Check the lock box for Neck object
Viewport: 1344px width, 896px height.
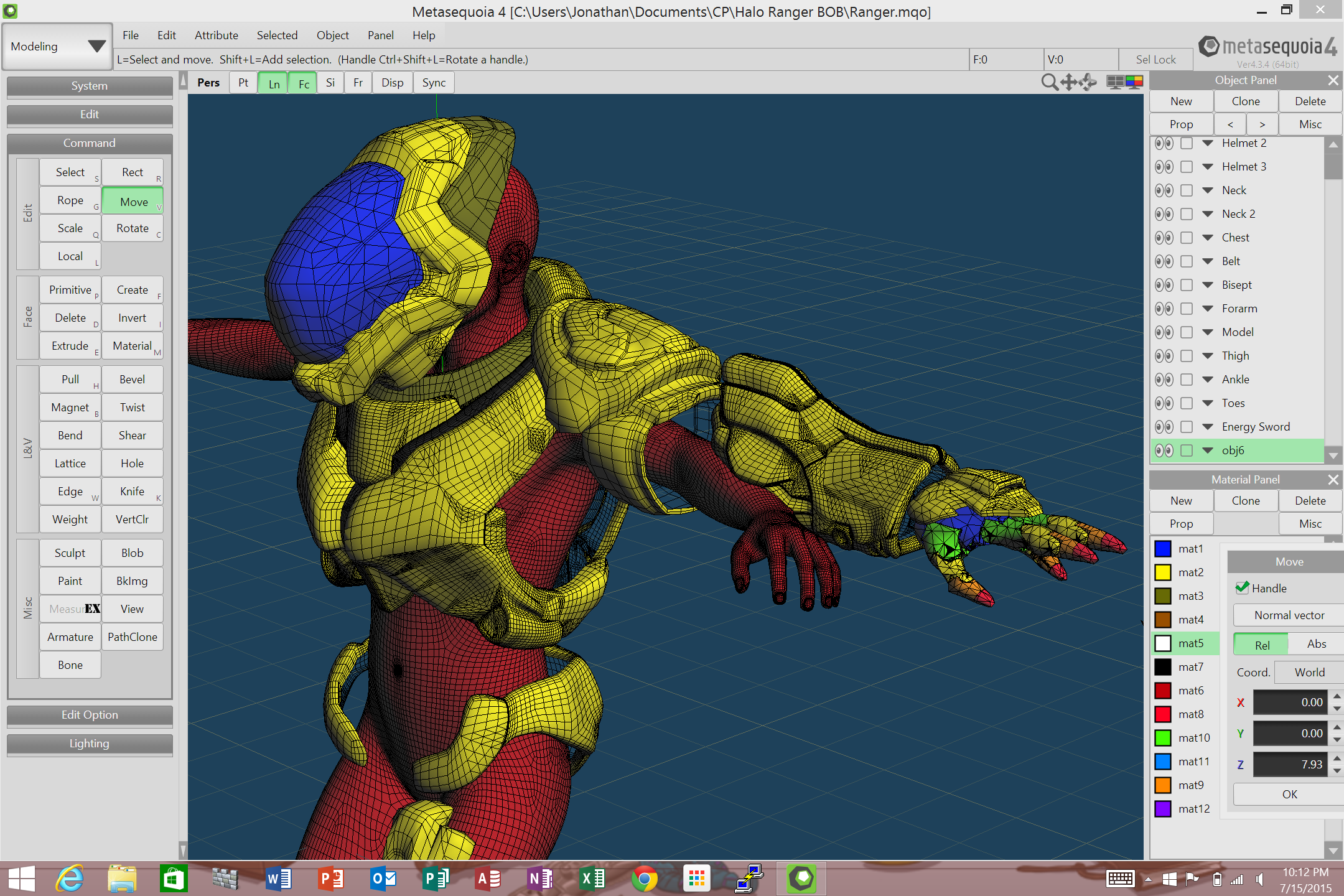coord(1187,190)
